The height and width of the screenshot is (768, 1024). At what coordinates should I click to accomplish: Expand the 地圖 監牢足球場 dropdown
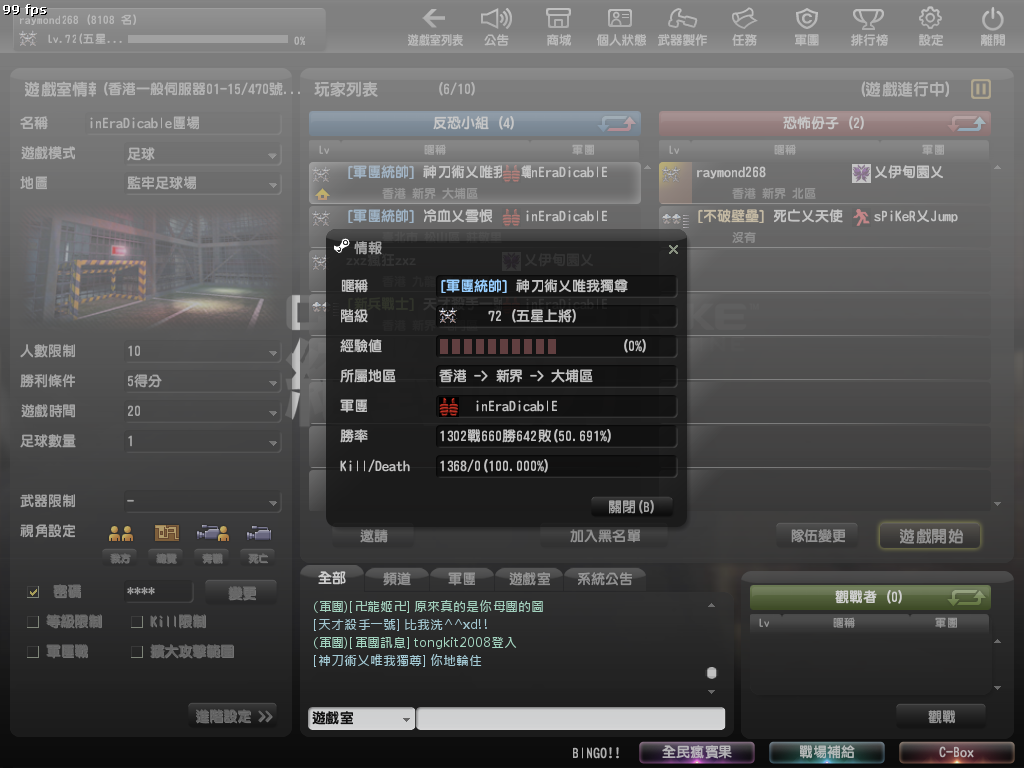202,184
